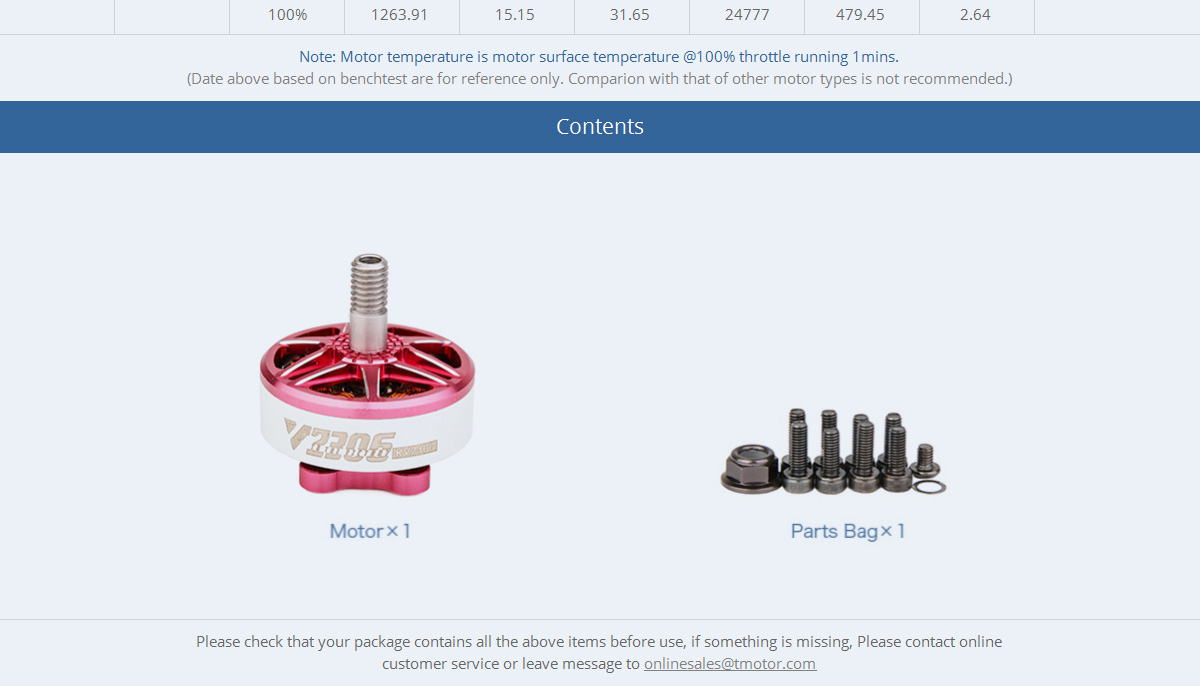Click the Contents section header bar

(x=600, y=127)
